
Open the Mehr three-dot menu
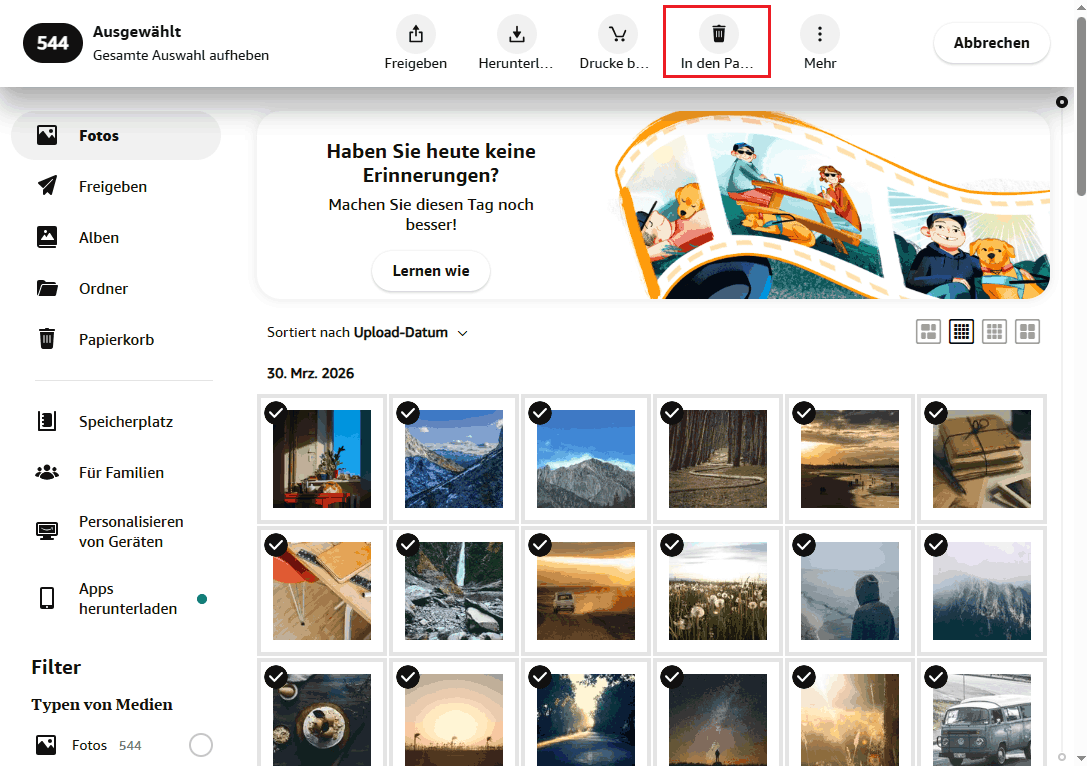coord(819,35)
